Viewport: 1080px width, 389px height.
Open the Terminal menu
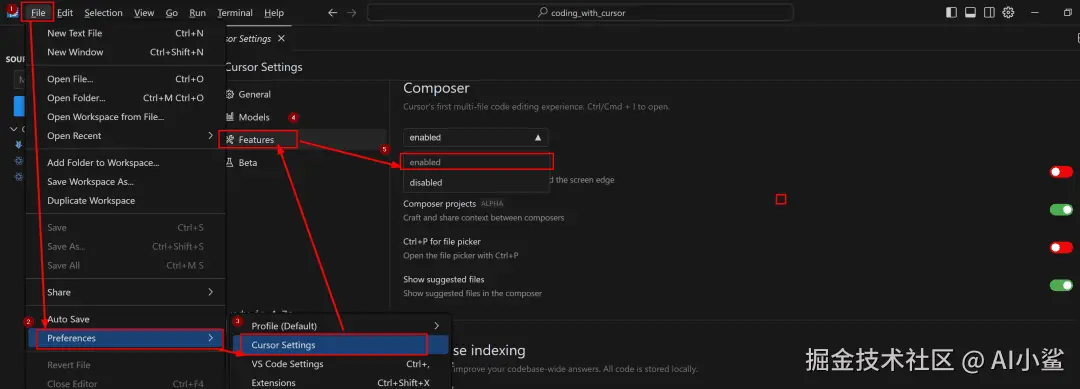[x=235, y=12]
